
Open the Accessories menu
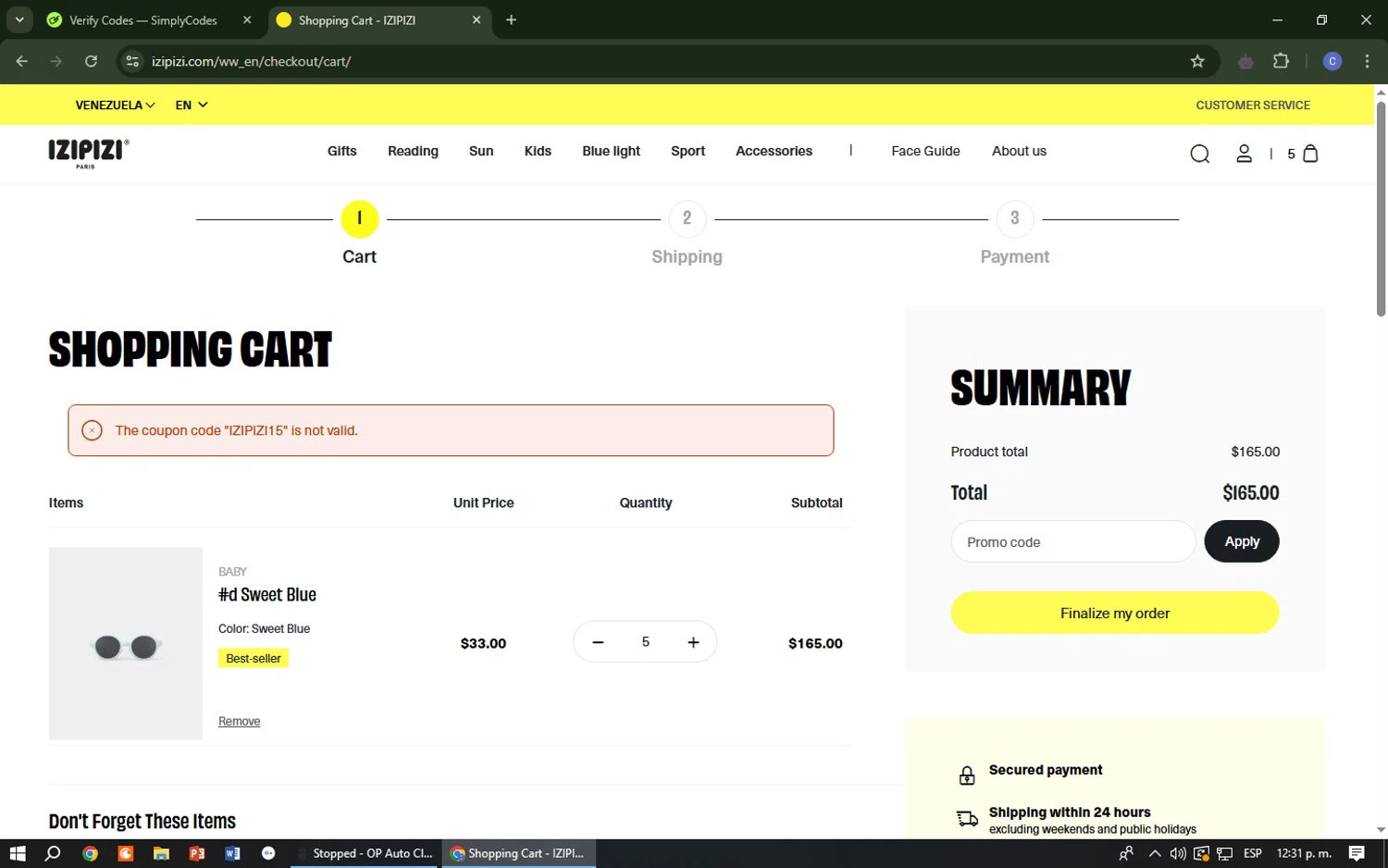[x=774, y=151]
